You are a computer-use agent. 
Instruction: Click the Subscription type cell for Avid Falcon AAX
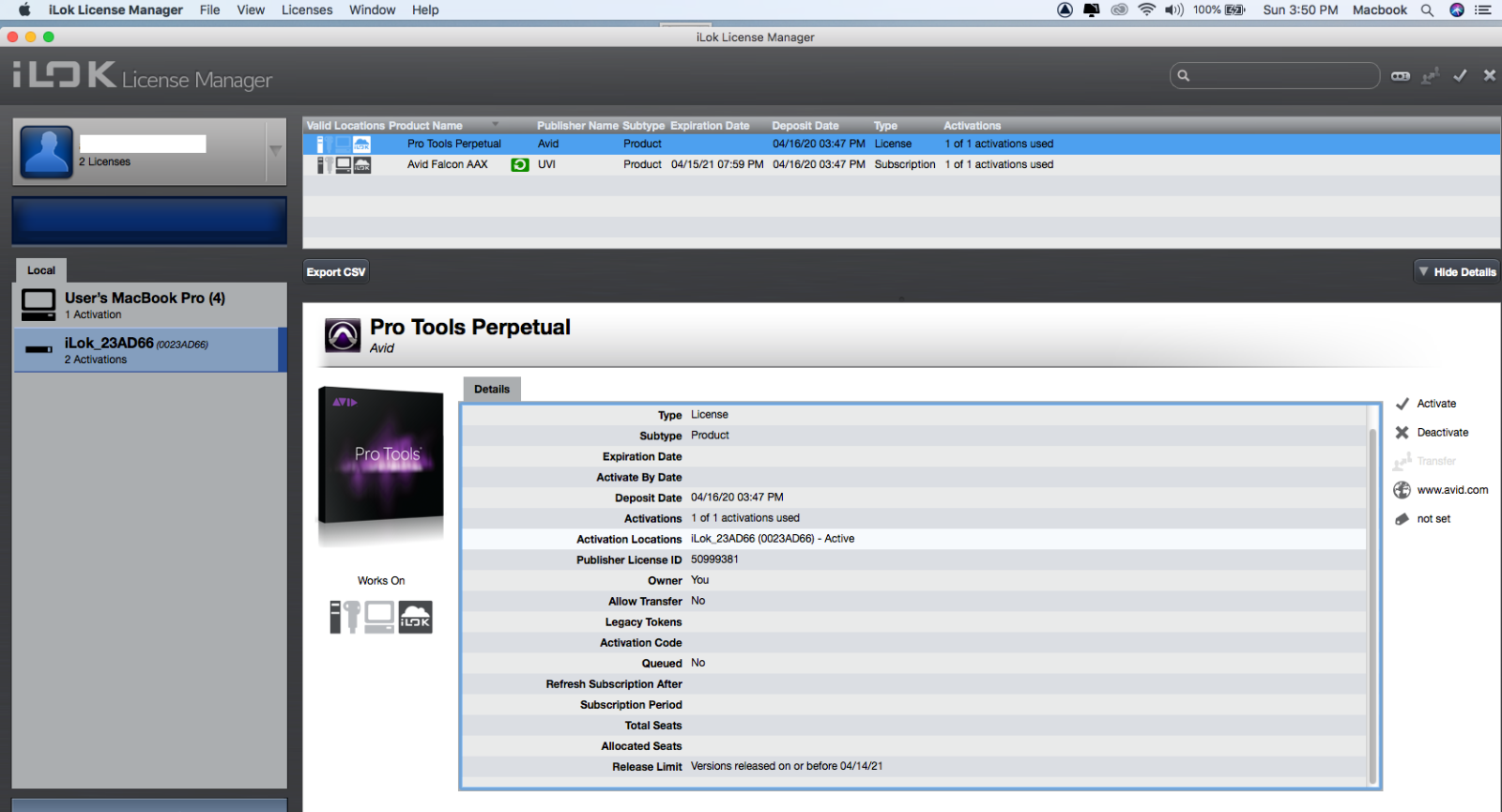(x=905, y=164)
